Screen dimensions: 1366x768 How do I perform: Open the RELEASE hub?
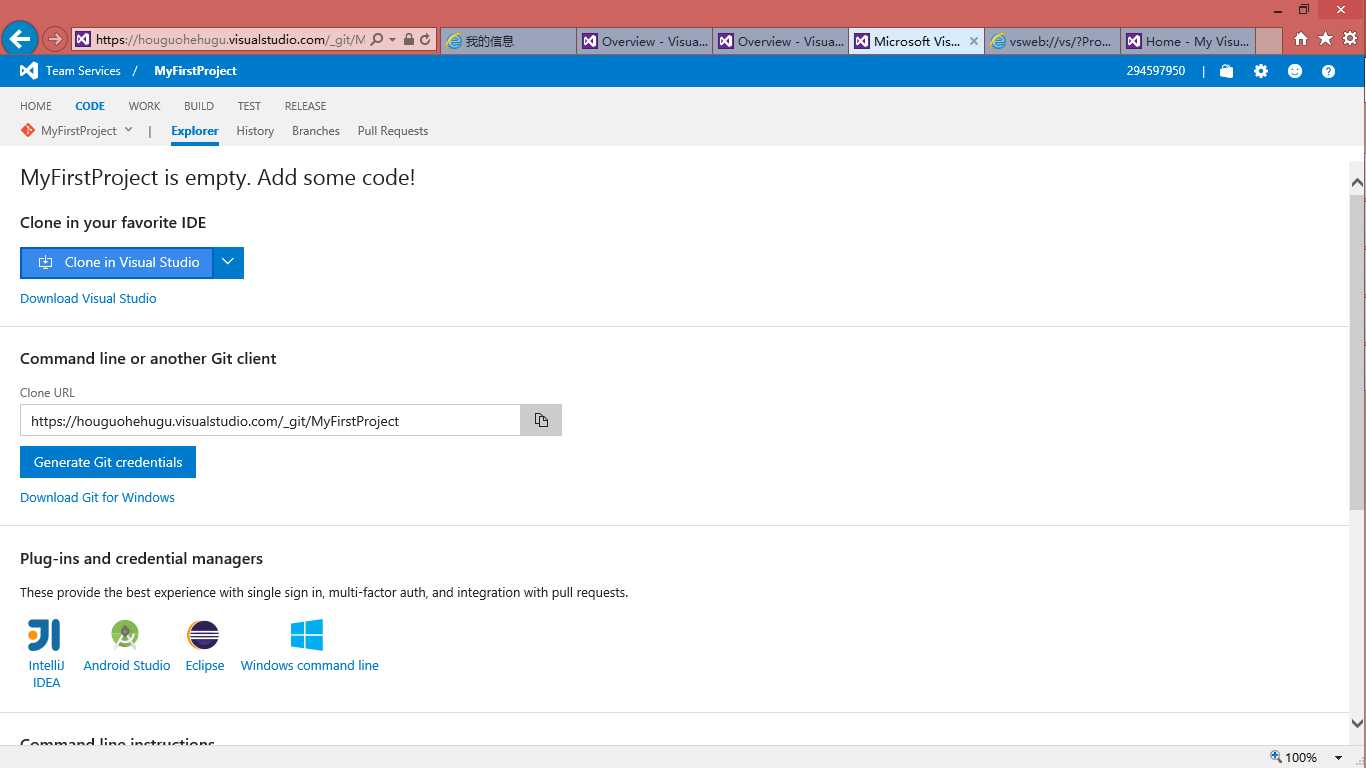click(x=305, y=106)
